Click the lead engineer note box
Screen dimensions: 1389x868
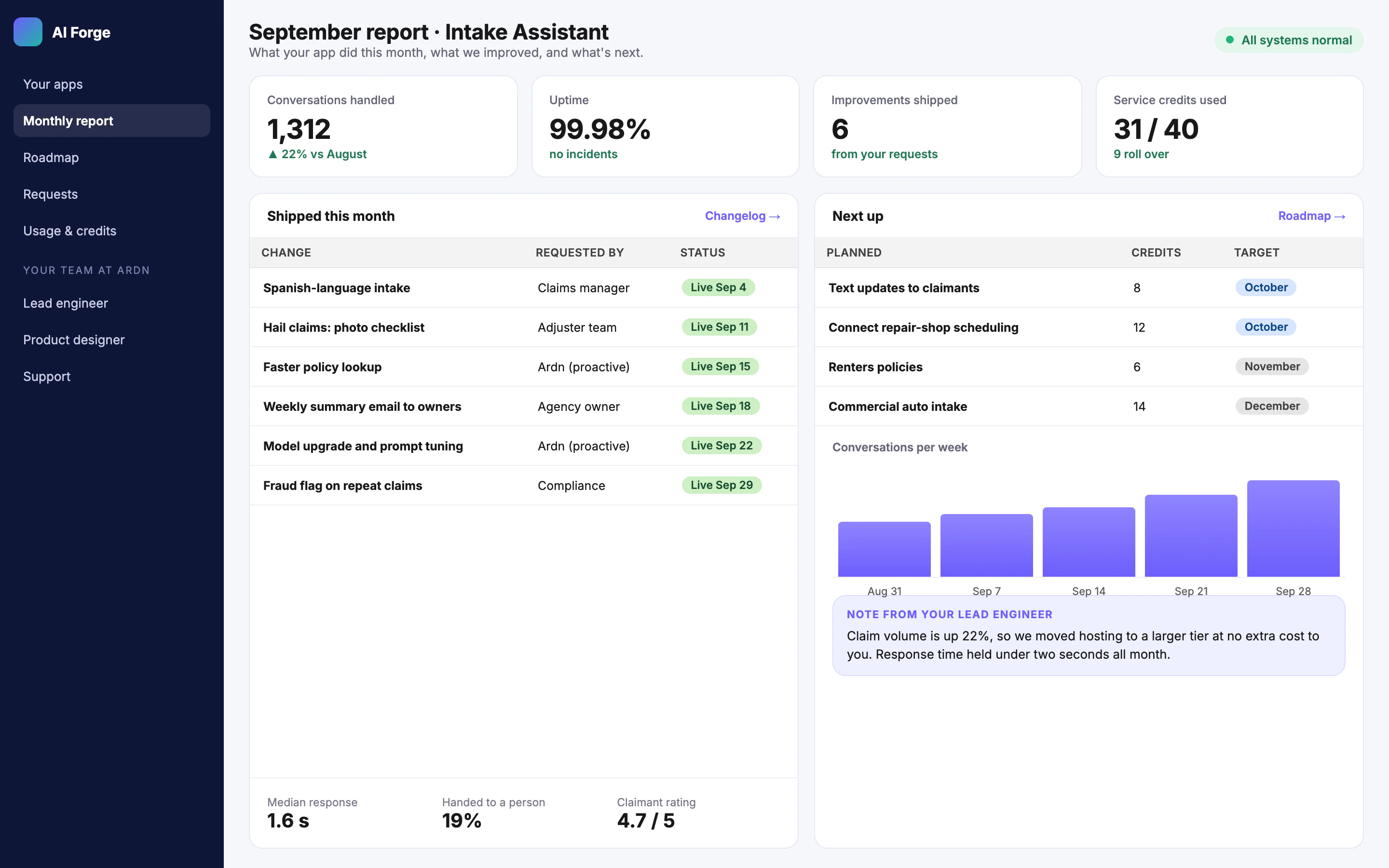[1088, 636]
